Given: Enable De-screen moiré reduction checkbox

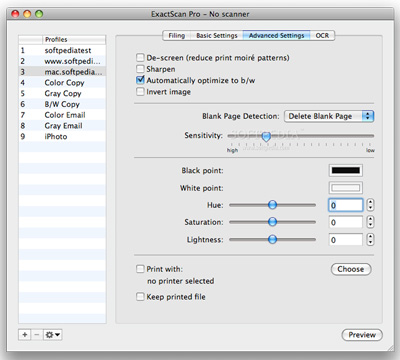Looking at the screenshot, I should [140, 58].
